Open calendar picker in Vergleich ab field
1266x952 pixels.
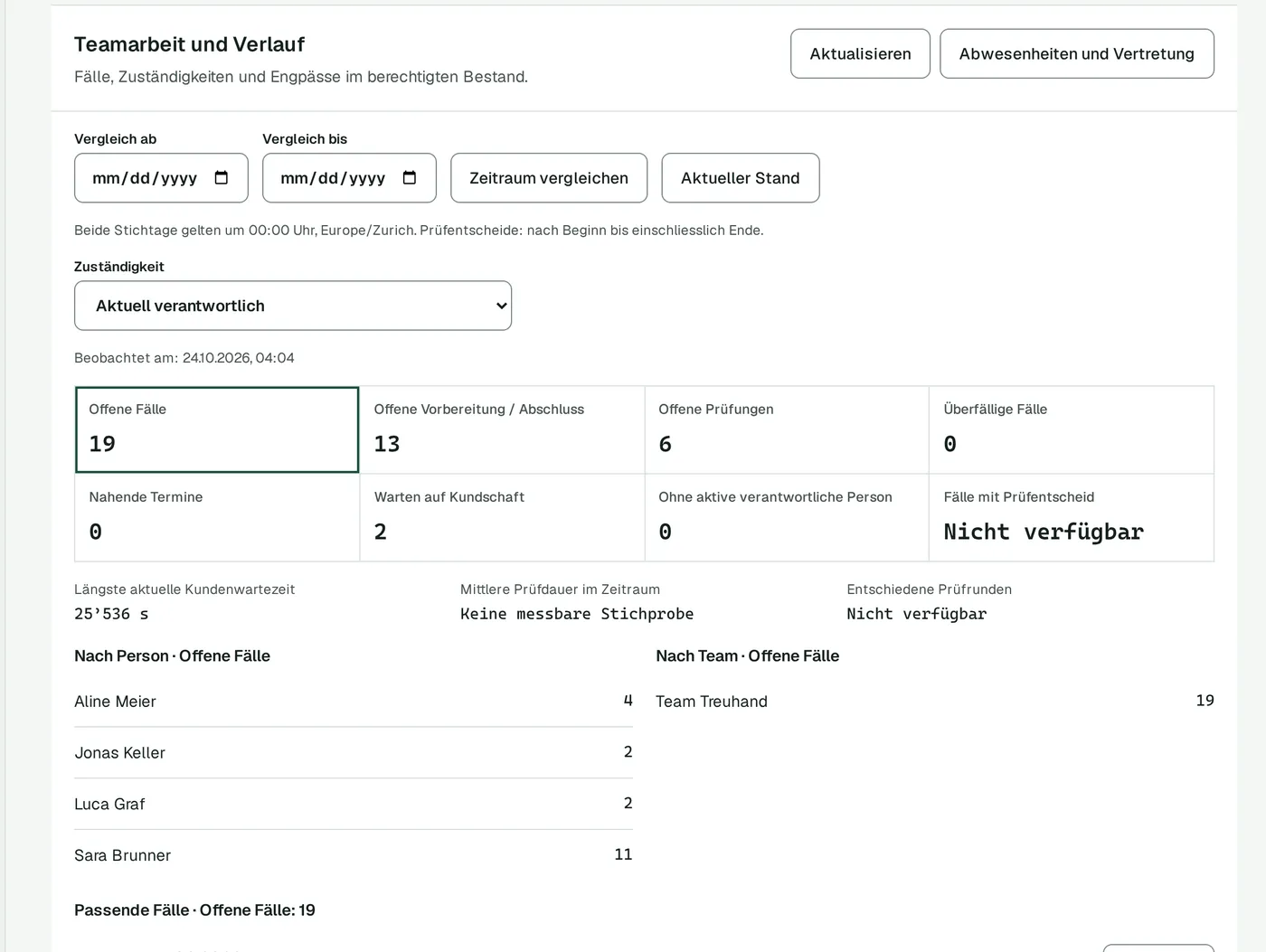tap(222, 178)
